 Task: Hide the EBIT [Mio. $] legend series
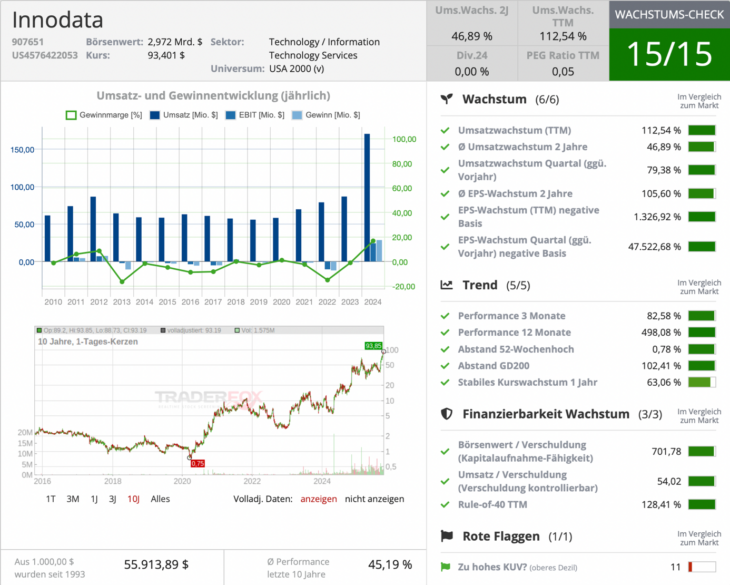point(255,116)
